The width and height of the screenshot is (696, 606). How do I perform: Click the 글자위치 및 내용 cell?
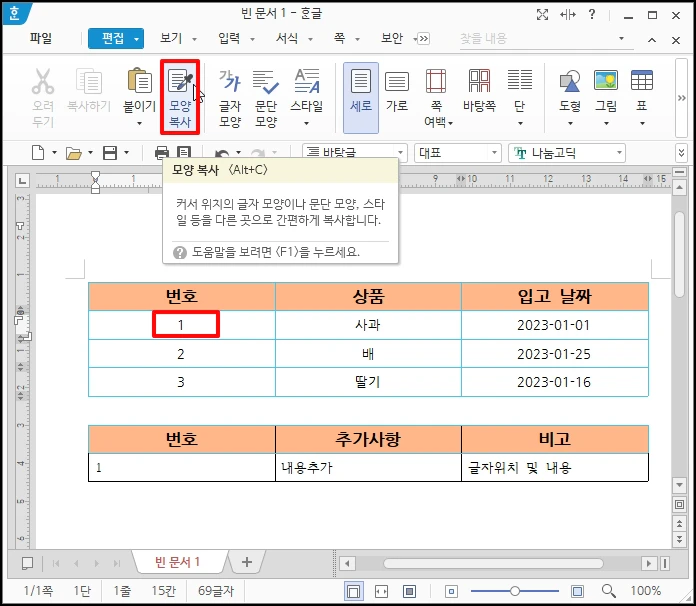point(554,467)
